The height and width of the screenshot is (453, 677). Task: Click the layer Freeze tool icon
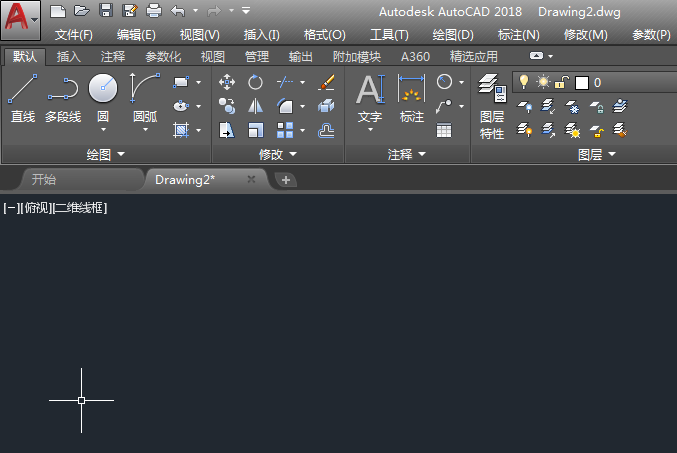tap(572, 106)
